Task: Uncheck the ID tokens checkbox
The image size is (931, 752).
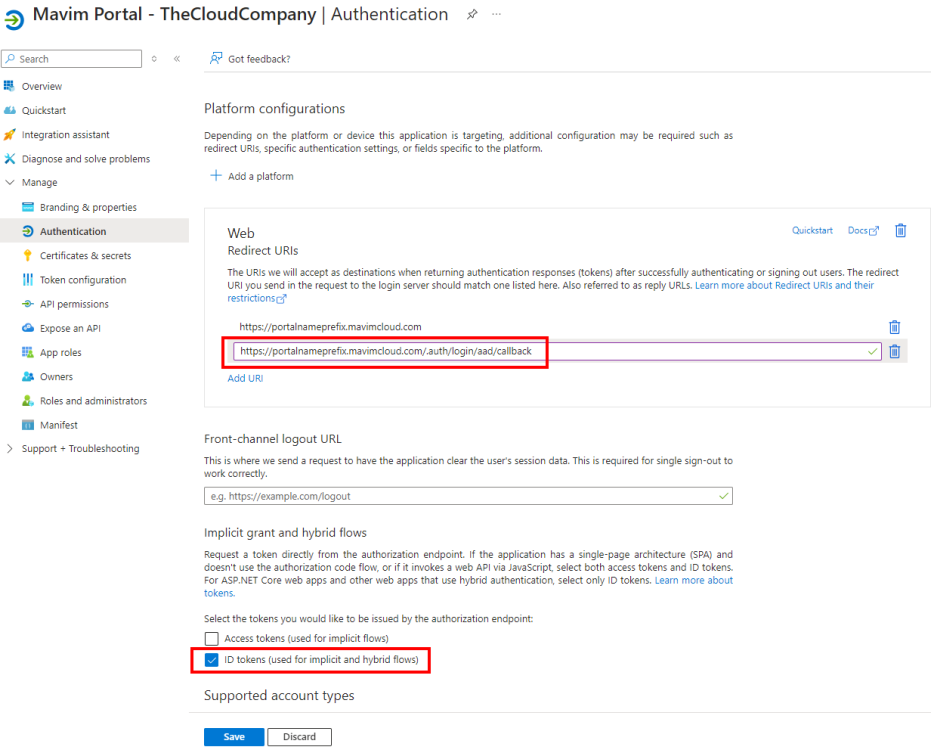Action: click(211, 660)
